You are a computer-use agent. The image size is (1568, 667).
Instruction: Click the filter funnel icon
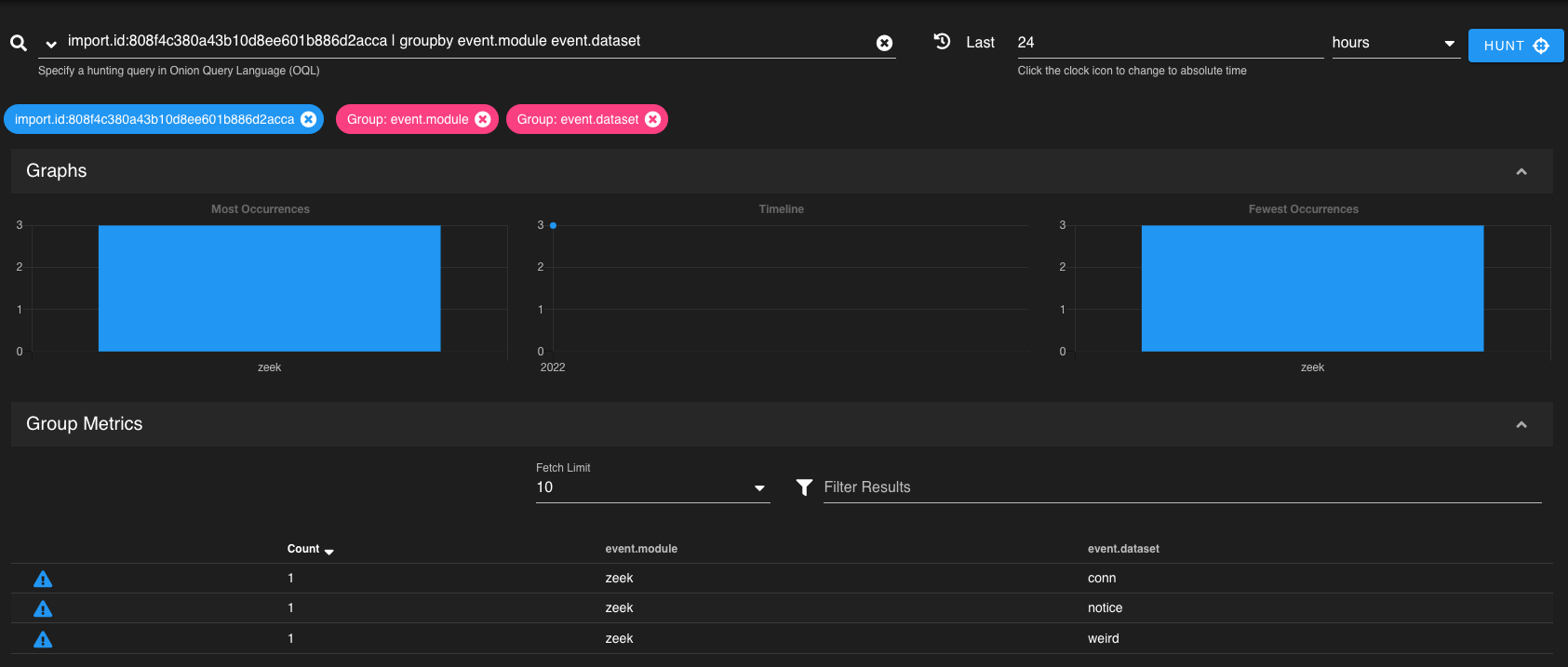pos(805,487)
